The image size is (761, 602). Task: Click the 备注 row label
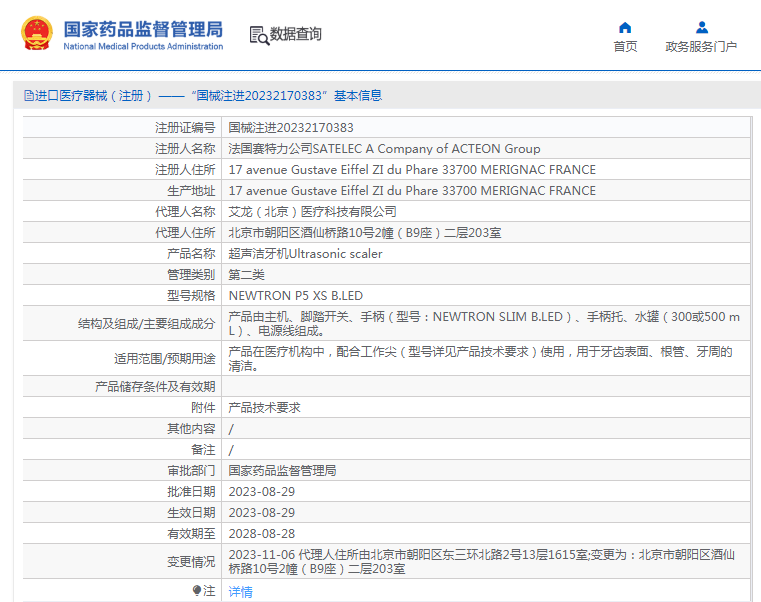click(x=203, y=450)
